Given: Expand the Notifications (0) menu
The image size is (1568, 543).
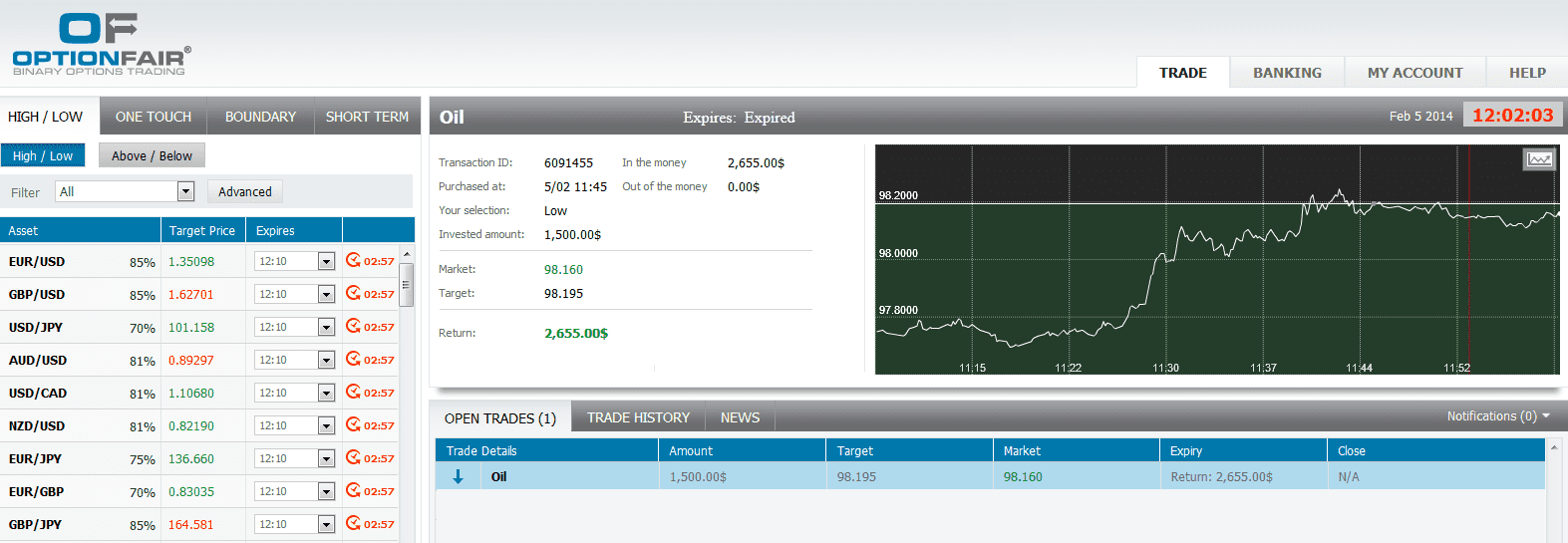Looking at the screenshot, I should (1497, 416).
